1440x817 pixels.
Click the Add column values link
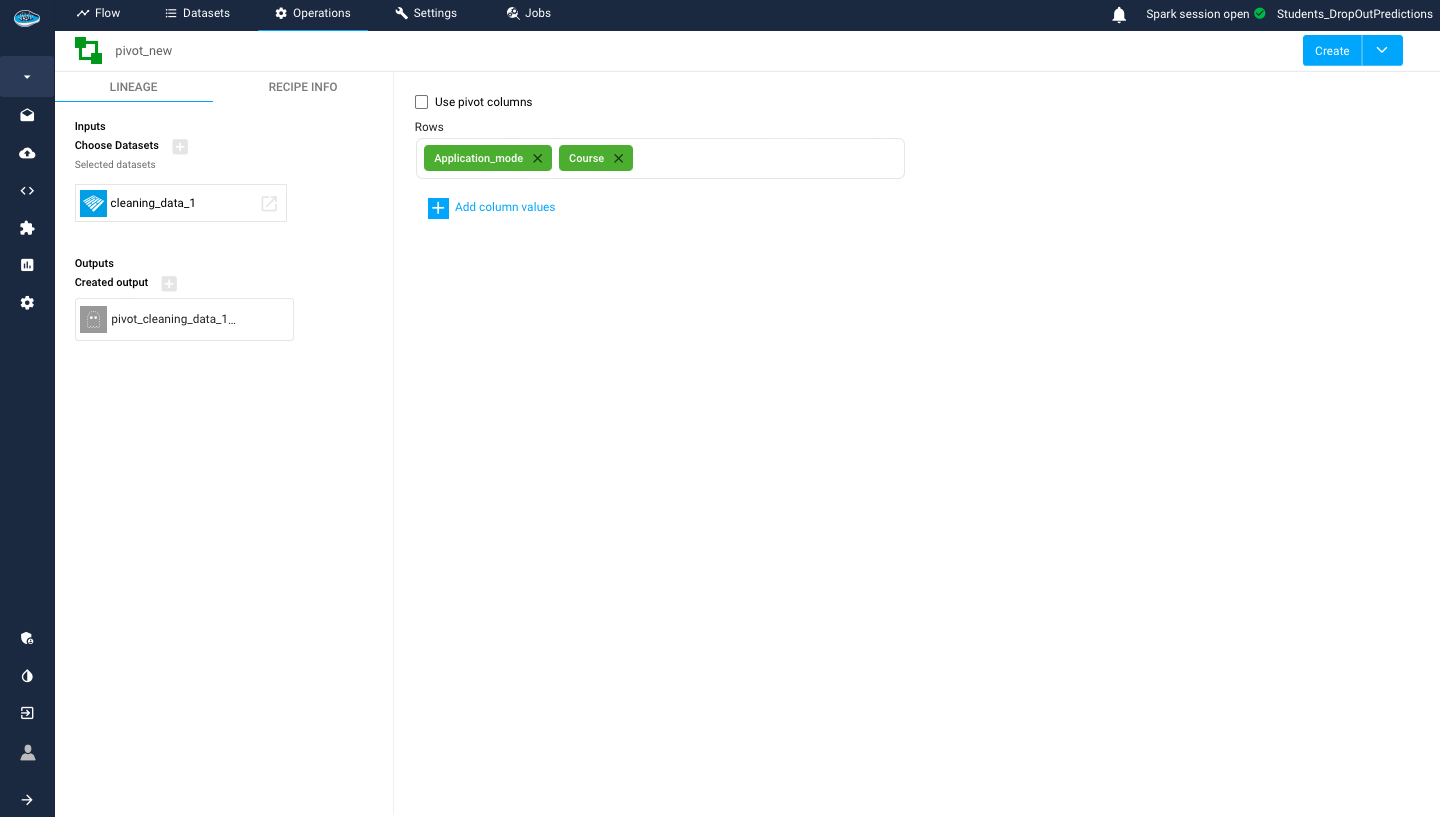(504, 207)
